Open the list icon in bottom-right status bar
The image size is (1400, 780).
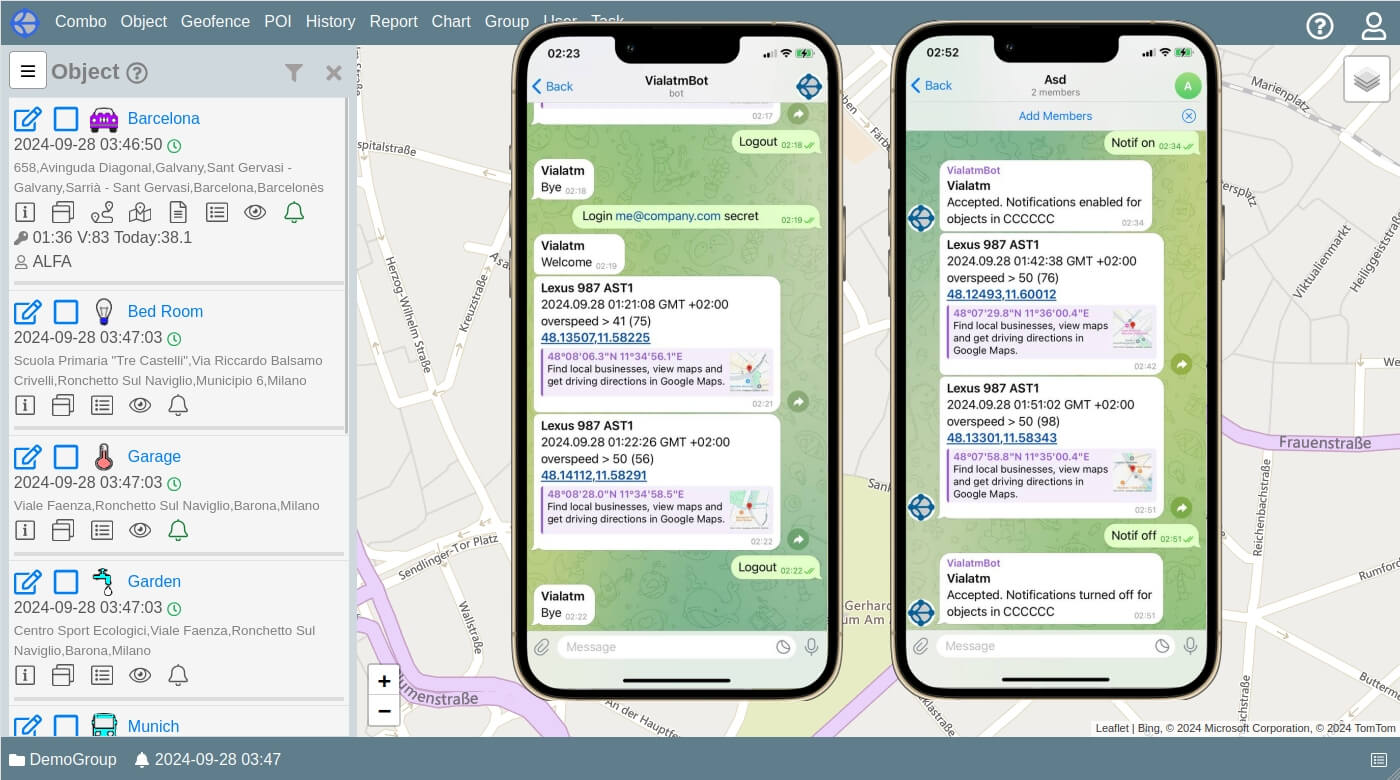coord(1379,760)
